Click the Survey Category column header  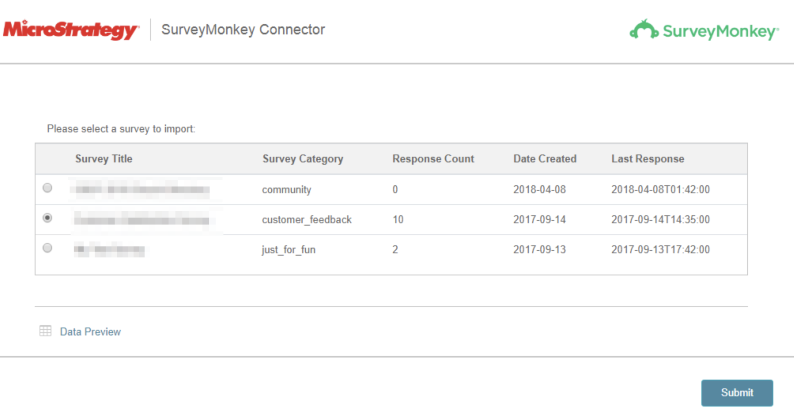pos(302,159)
